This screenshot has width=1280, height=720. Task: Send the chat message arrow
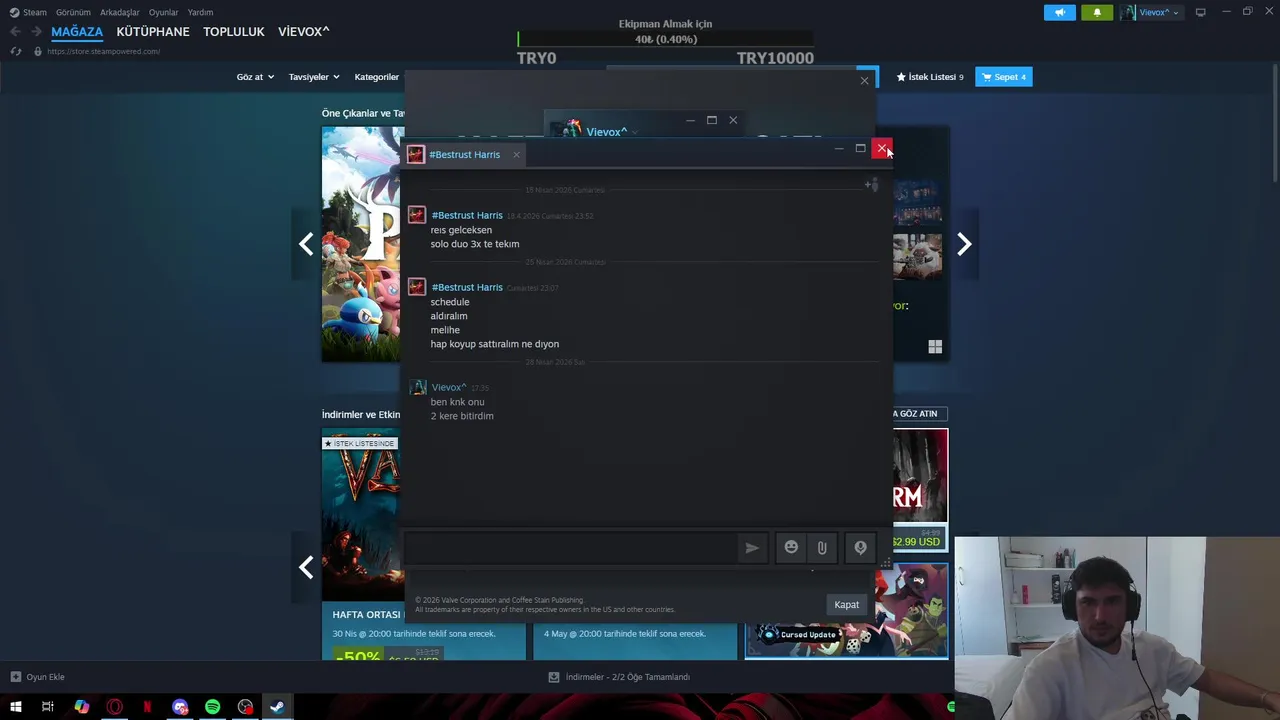click(x=752, y=548)
